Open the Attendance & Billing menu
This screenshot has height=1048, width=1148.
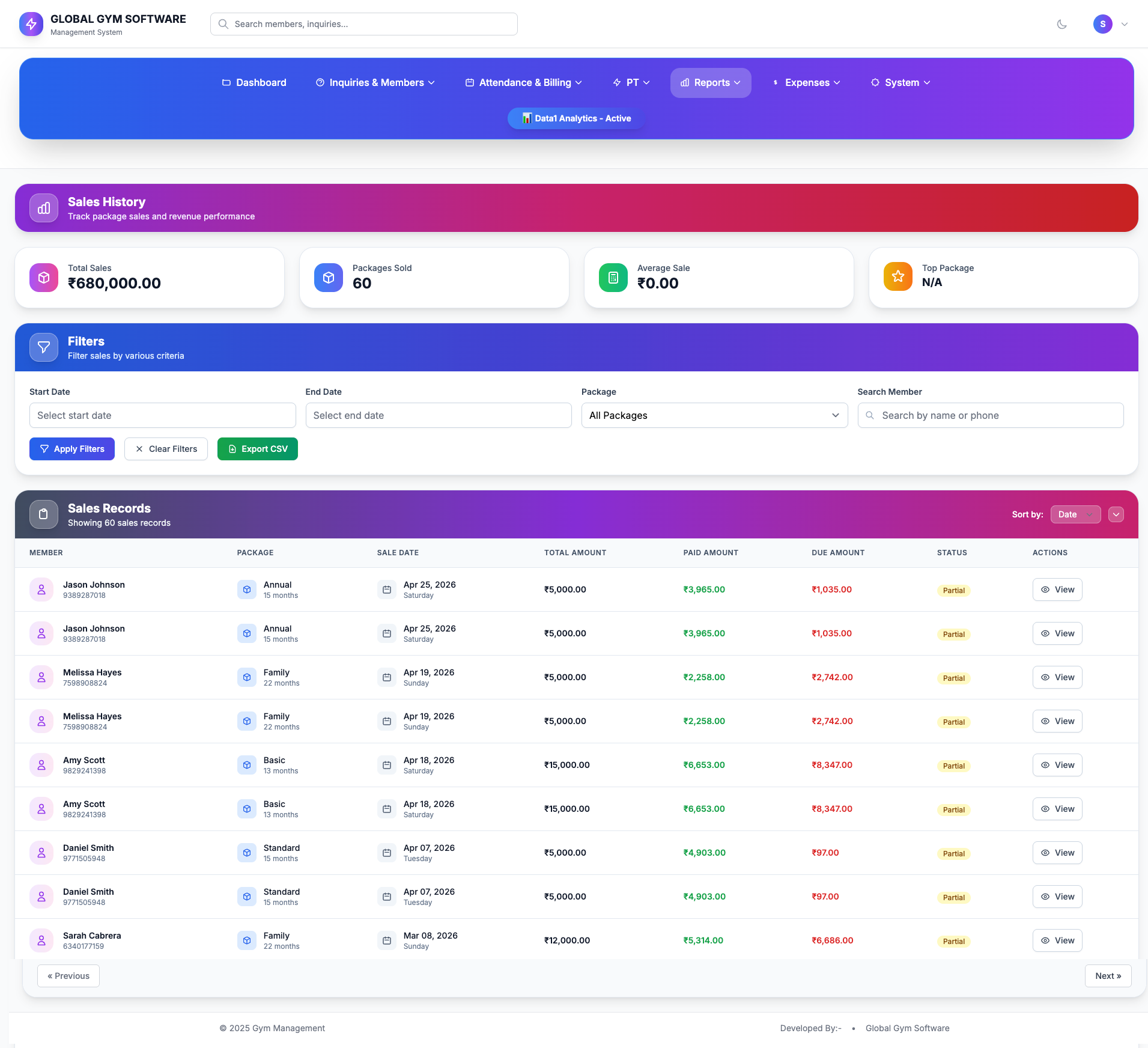[x=524, y=83]
